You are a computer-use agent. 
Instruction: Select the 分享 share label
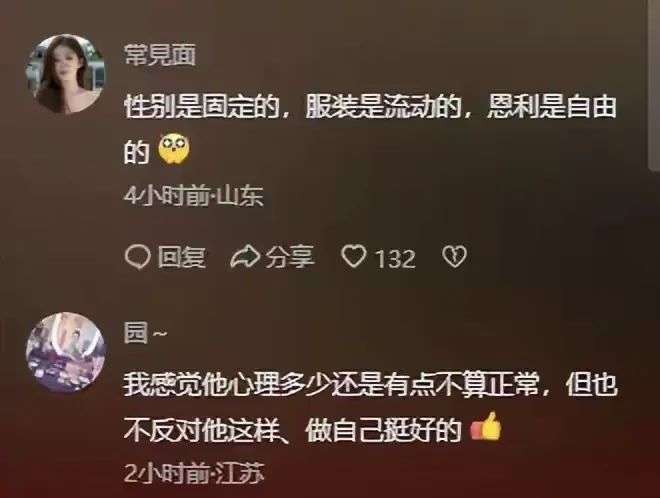click(x=290, y=257)
